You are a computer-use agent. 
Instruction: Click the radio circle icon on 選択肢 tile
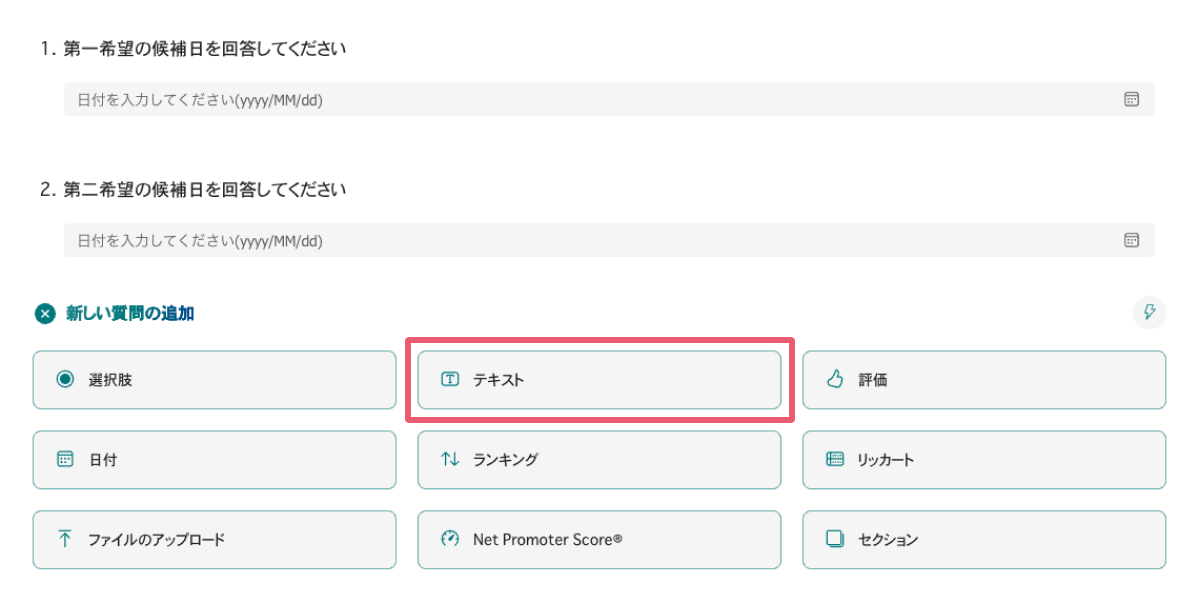66,379
